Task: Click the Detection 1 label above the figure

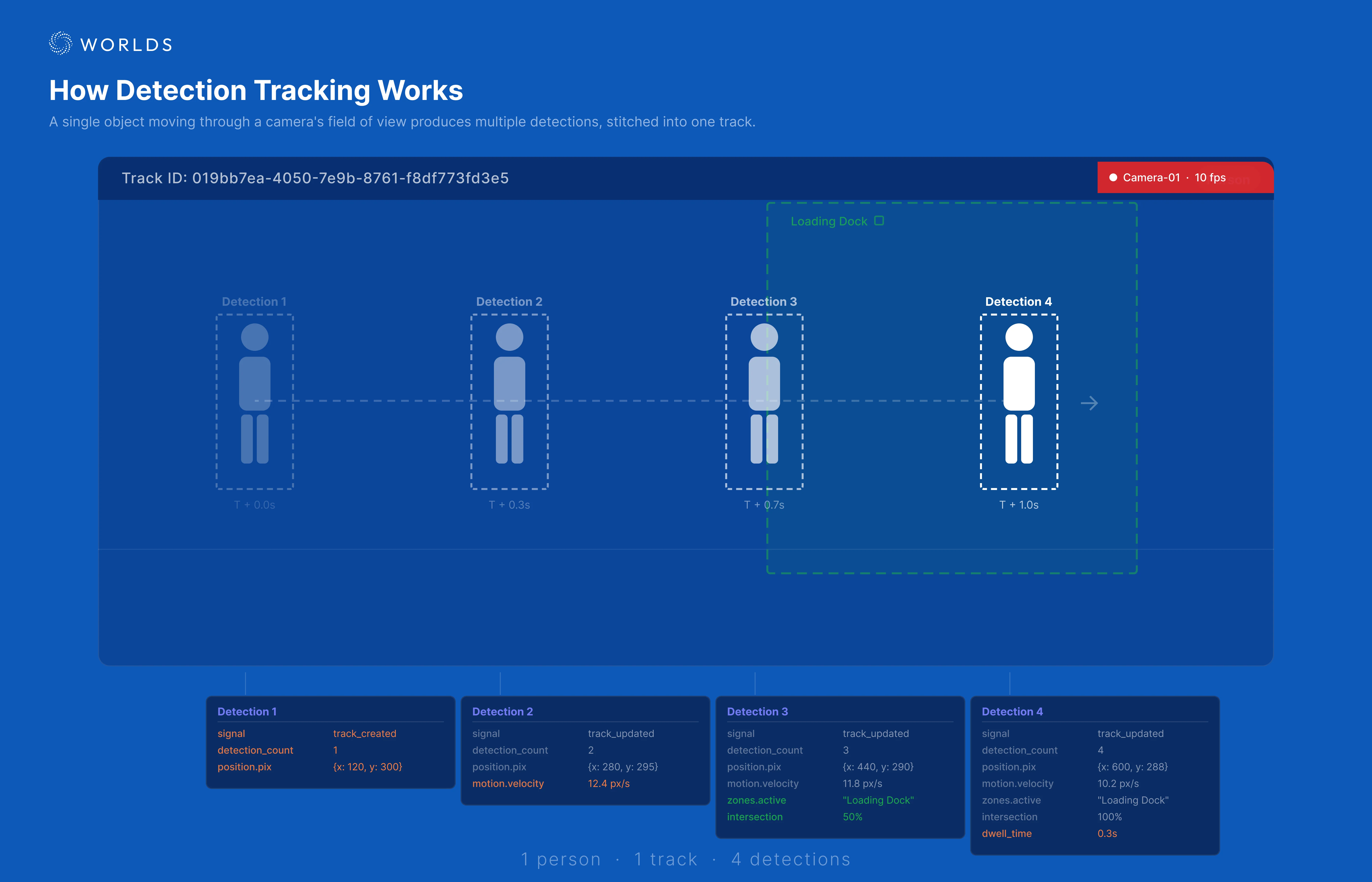Action: tap(254, 302)
